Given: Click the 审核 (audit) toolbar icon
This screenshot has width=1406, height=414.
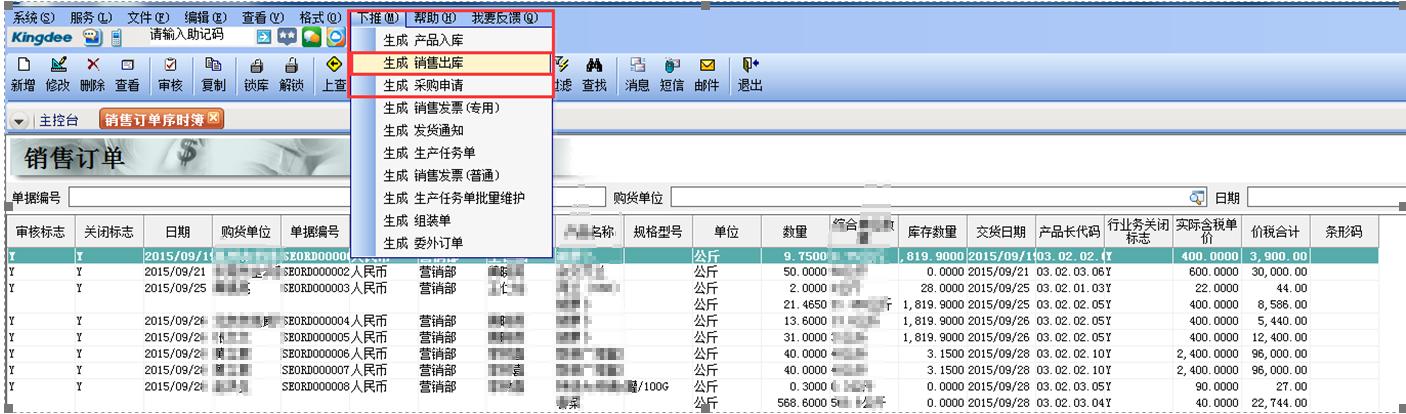Looking at the screenshot, I should coord(169,74).
